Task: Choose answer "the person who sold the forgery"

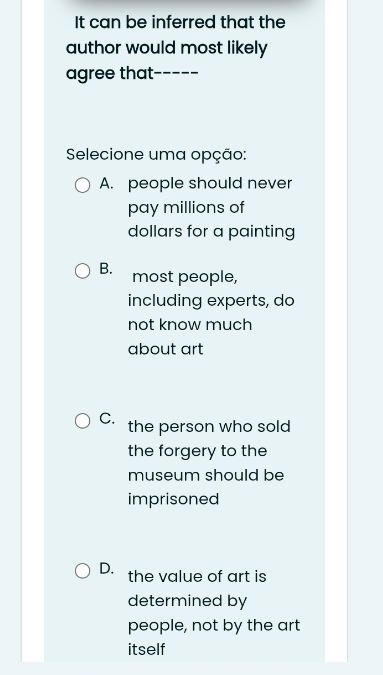Action: tap(209, 463)
